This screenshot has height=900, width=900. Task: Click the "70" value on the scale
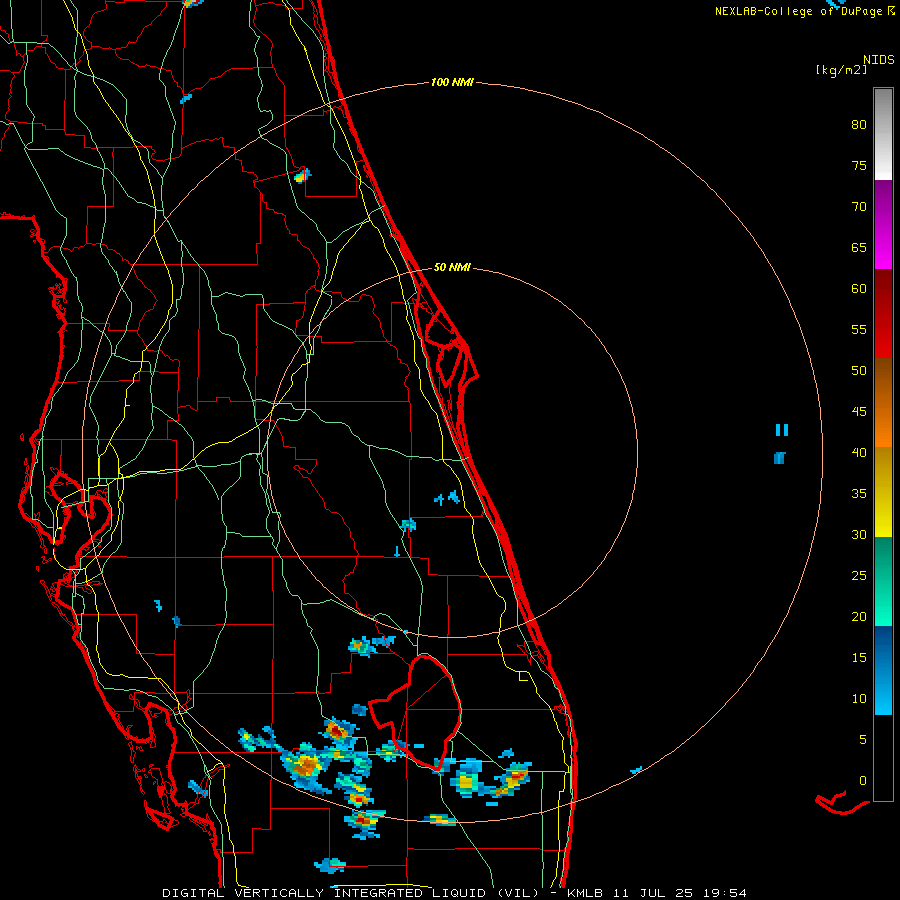pyautogui.click(x=859, y=207)
